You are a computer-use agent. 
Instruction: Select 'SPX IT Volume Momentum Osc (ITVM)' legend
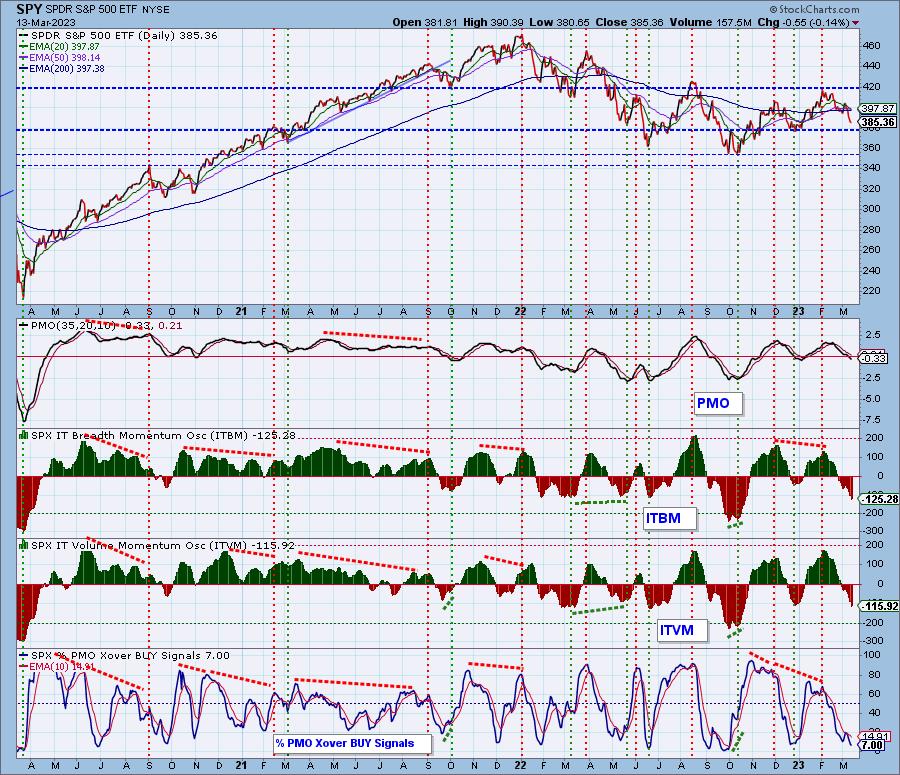[163, 545]
